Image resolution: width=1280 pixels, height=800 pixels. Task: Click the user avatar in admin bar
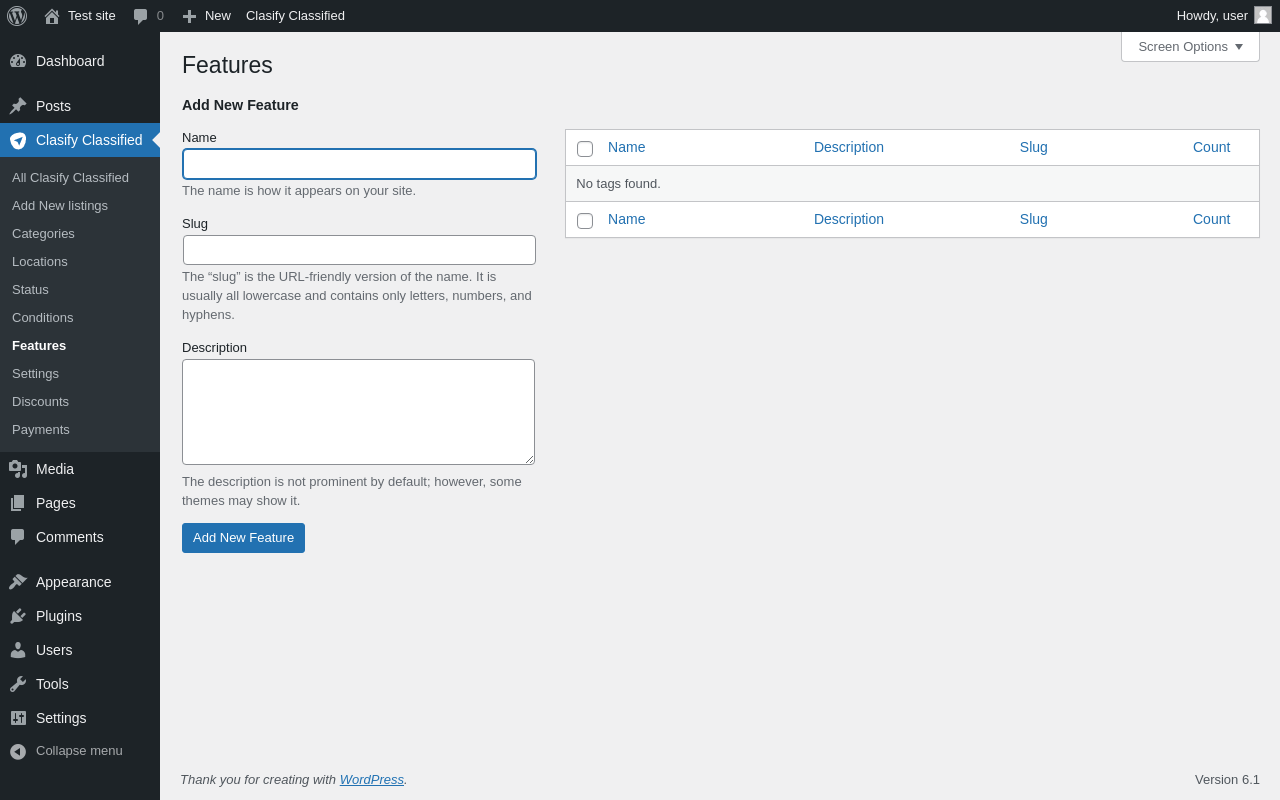(x=1263, y=15)
